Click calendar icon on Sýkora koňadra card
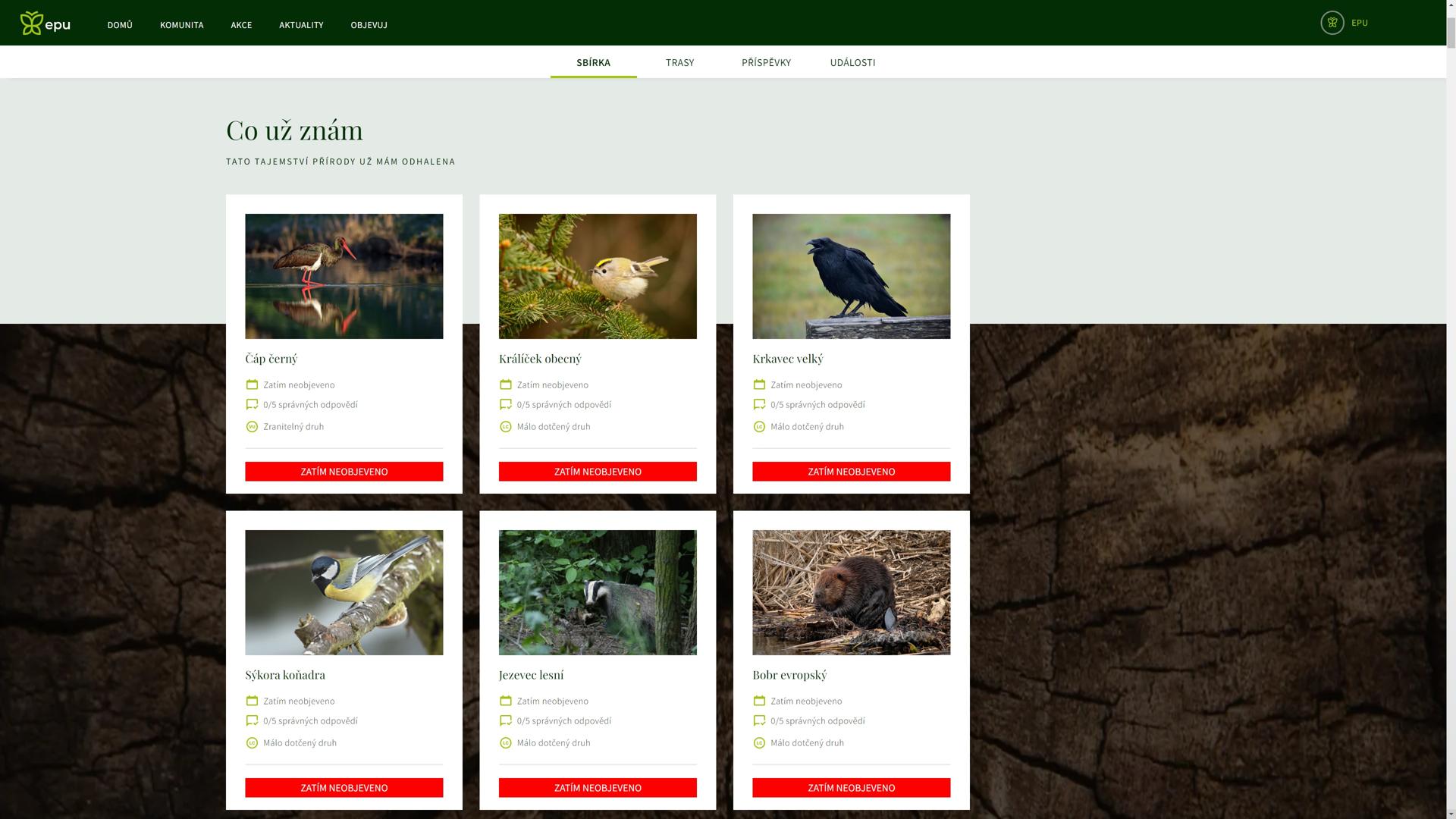 pos(252,701)
